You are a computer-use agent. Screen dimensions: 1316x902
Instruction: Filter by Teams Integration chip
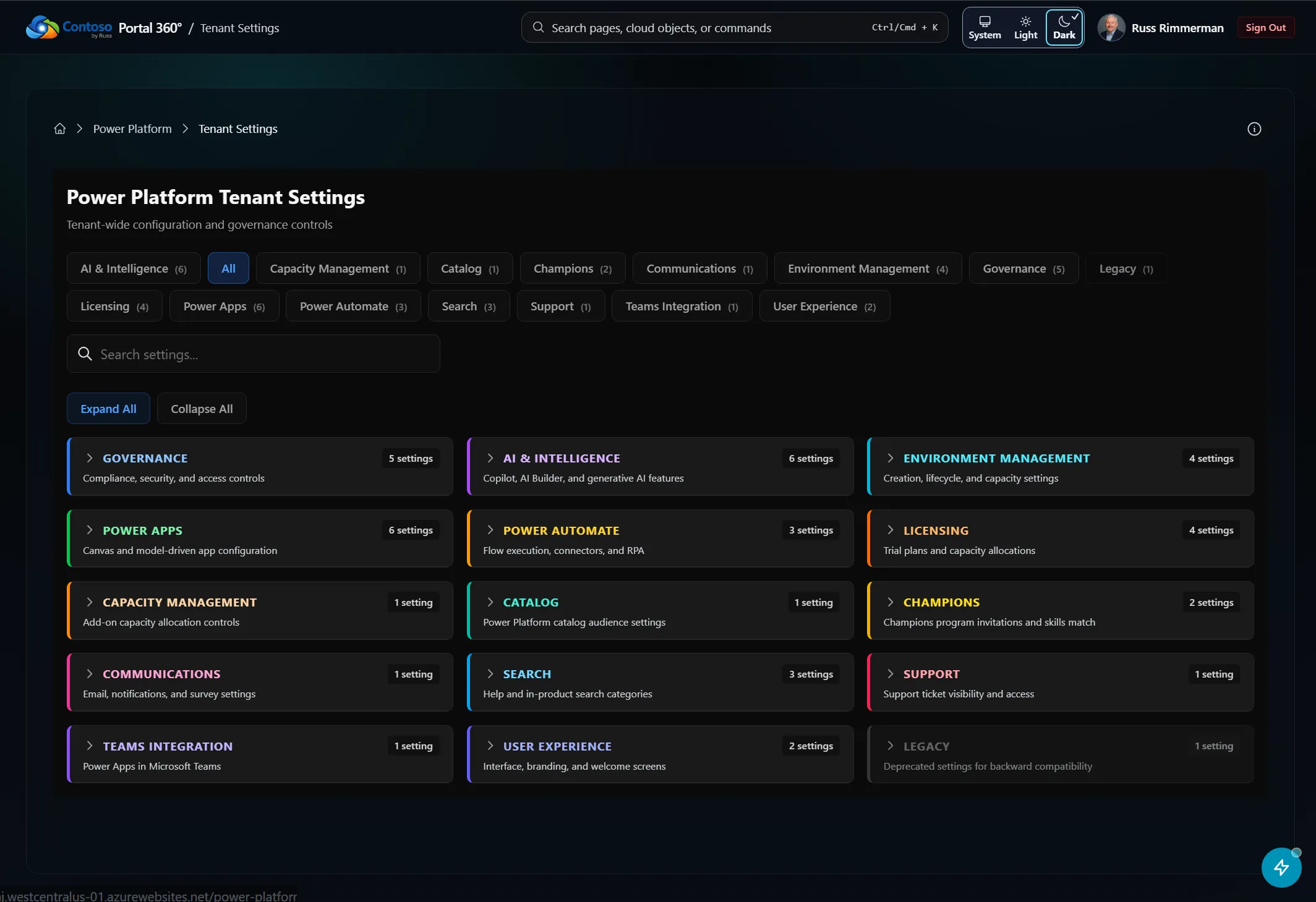click(x=681, y=306)
